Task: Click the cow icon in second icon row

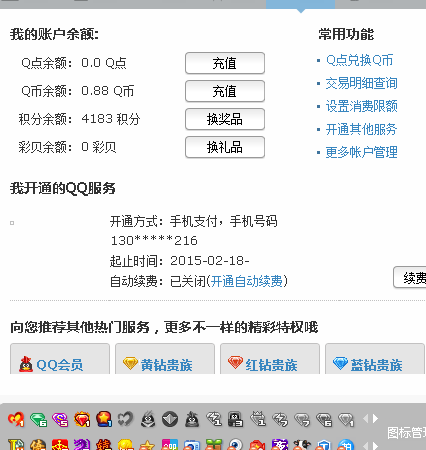Action: [302, 445]
